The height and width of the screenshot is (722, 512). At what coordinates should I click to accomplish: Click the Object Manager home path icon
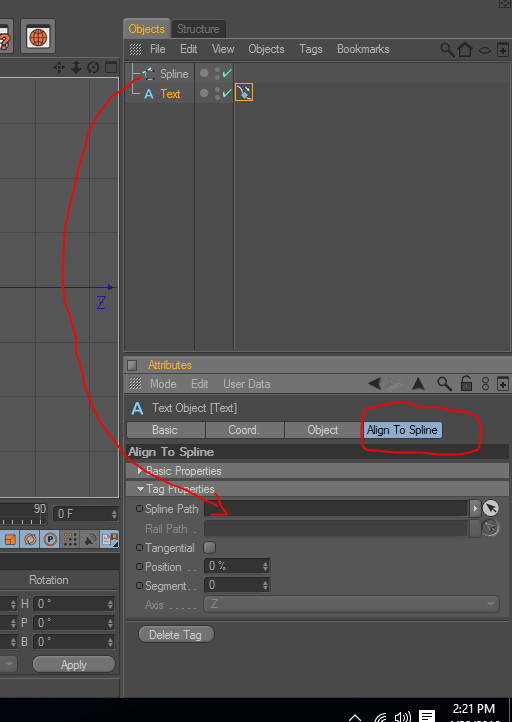click(x=465, y=49)
